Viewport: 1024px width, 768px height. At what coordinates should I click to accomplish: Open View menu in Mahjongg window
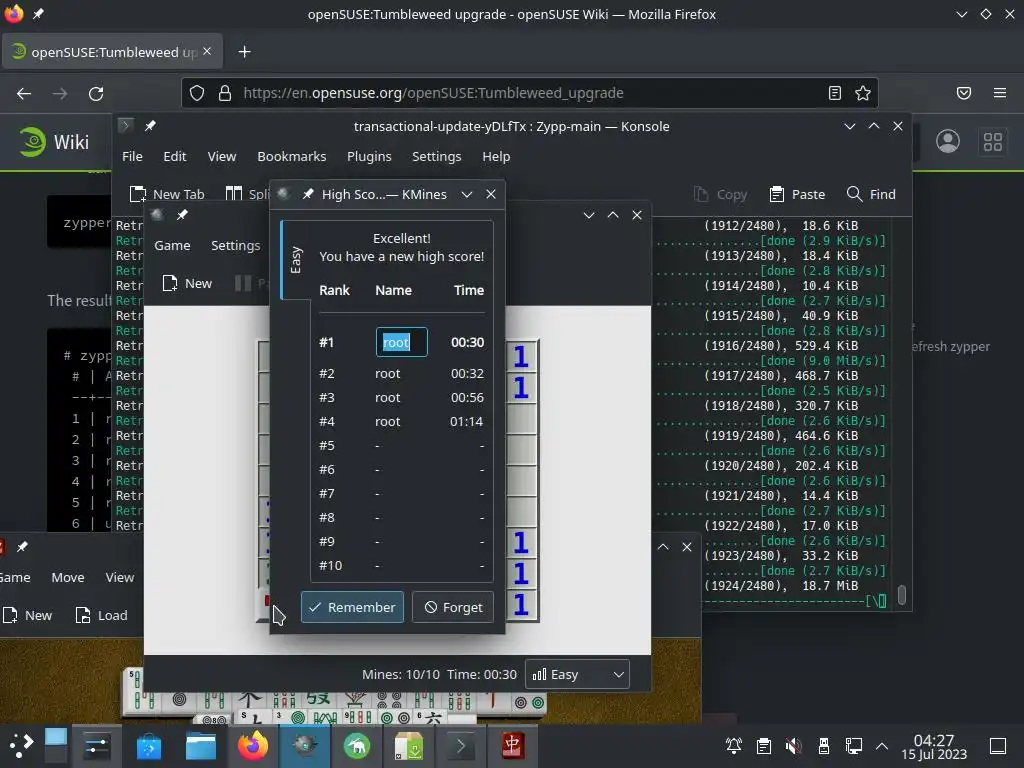click(x=120, y=577)
